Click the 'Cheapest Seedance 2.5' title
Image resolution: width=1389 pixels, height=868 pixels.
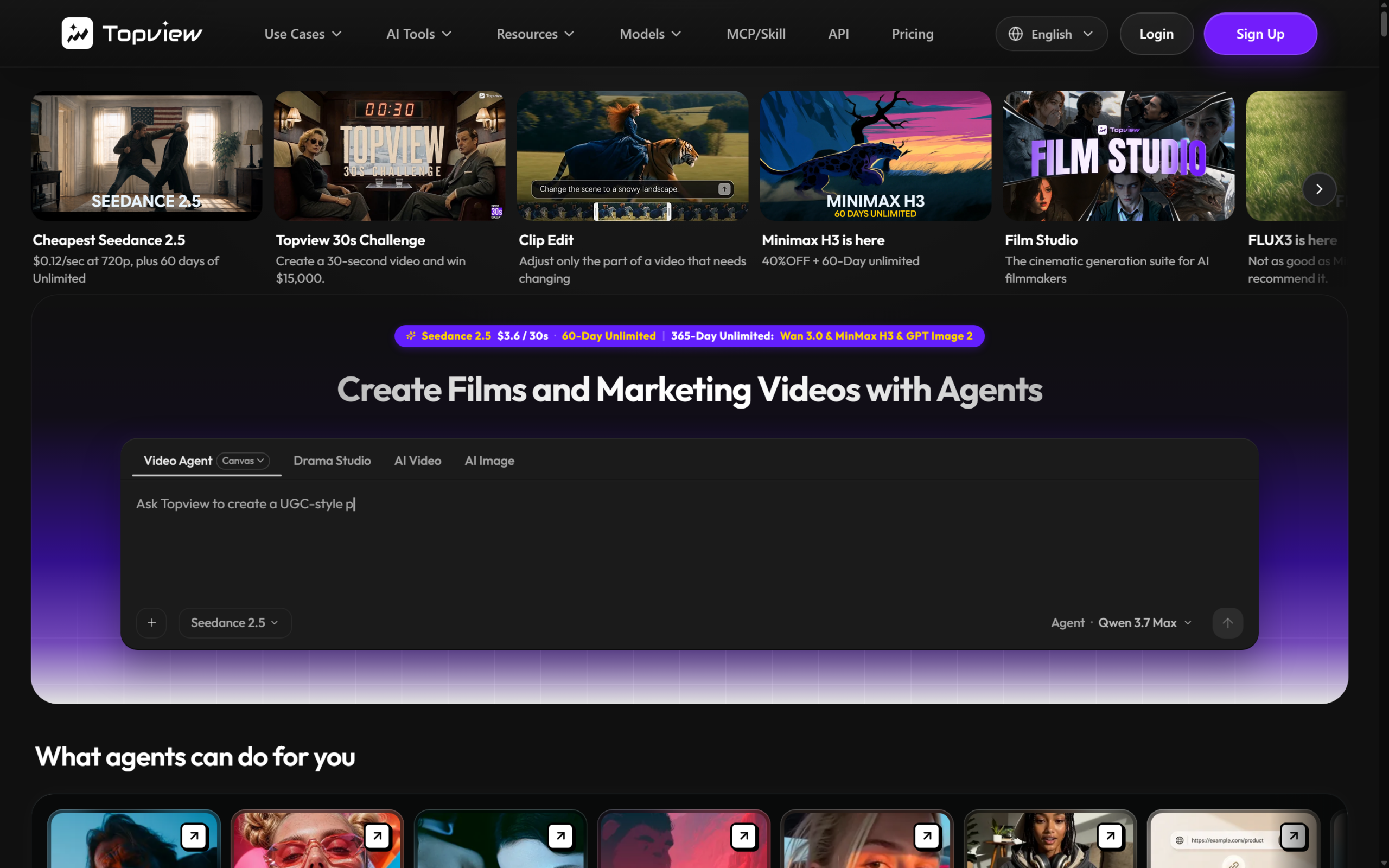coord(109,240)
